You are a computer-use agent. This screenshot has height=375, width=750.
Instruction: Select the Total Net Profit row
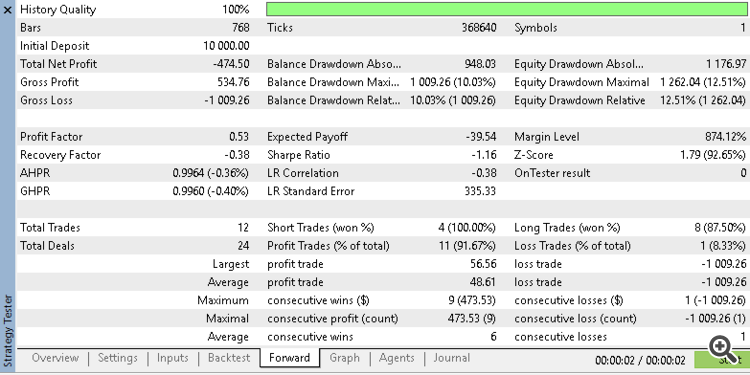(x=135, y=64)
